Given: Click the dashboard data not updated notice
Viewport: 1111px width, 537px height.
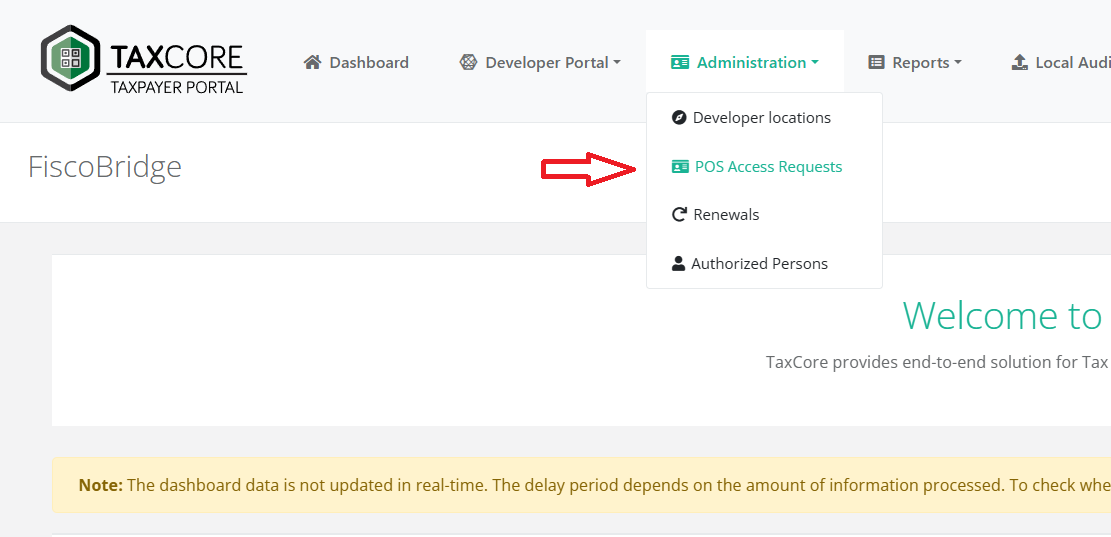Looking at the screenshot, I should tap(617, 485).
